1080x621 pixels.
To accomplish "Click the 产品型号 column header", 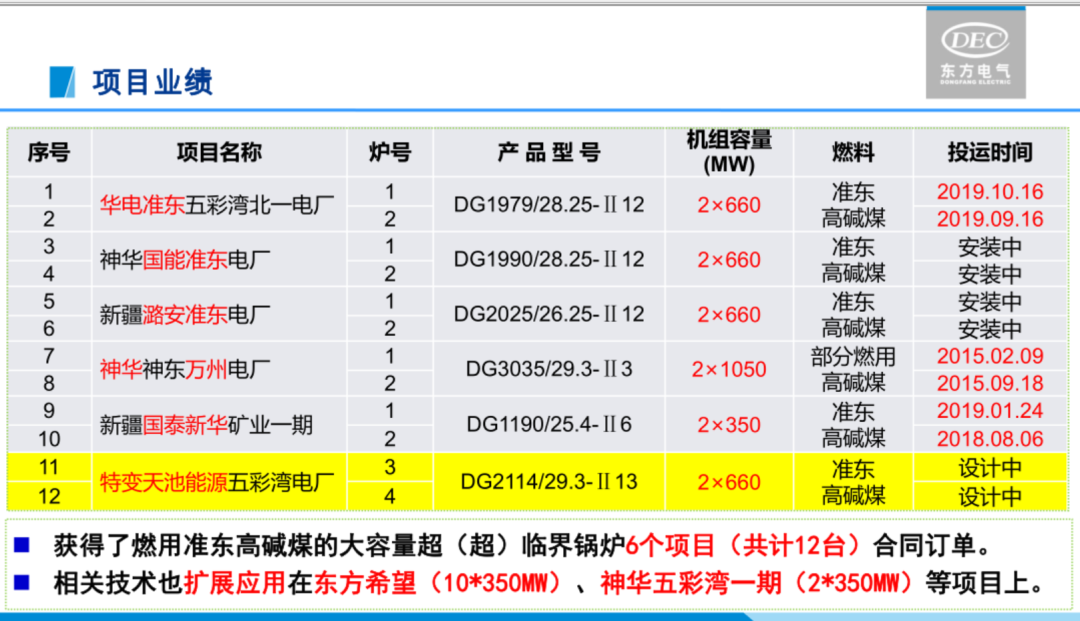I will click(549, 152).
